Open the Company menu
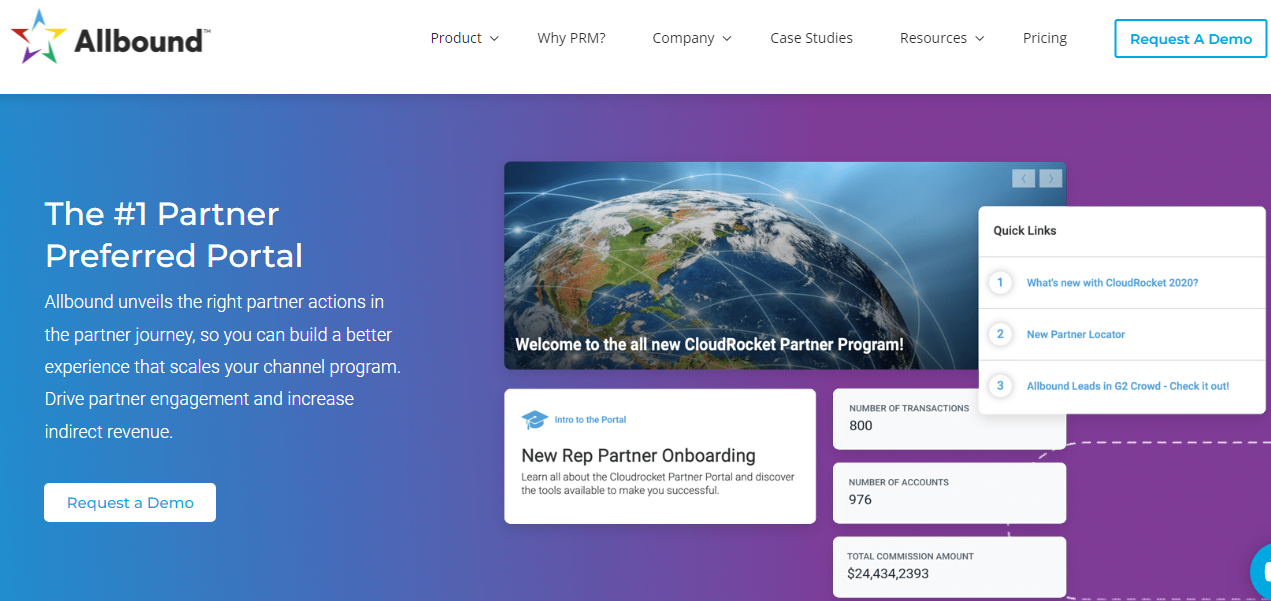The height and width of the screenshot is (601, 1271). pyautogui.click(x=683, y=38)
